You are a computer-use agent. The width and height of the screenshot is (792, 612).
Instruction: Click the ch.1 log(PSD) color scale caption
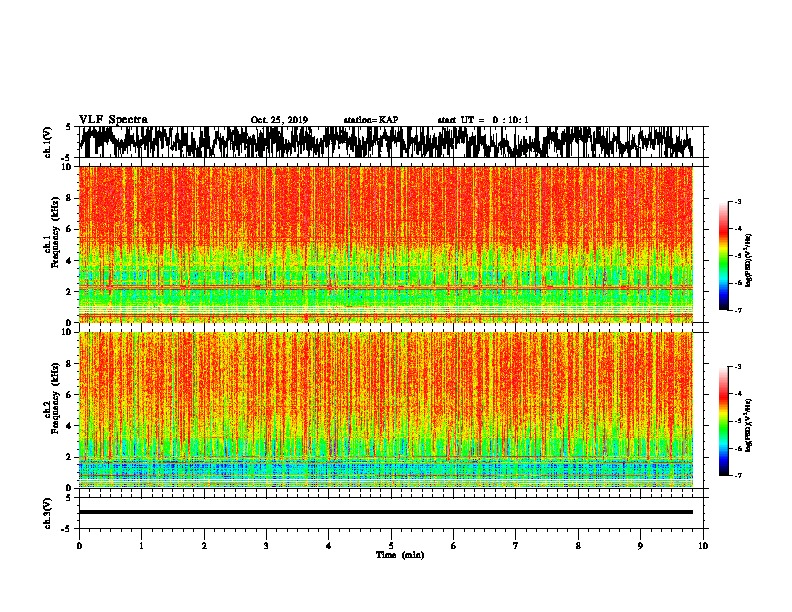[748, 260]
